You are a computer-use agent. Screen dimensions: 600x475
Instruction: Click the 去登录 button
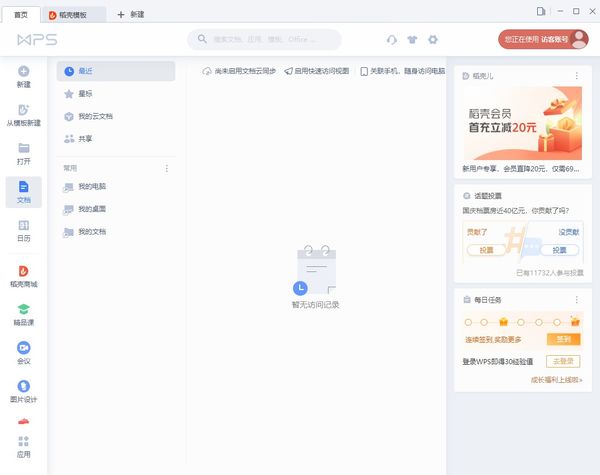pyautogui.click(x=563, y=361)
